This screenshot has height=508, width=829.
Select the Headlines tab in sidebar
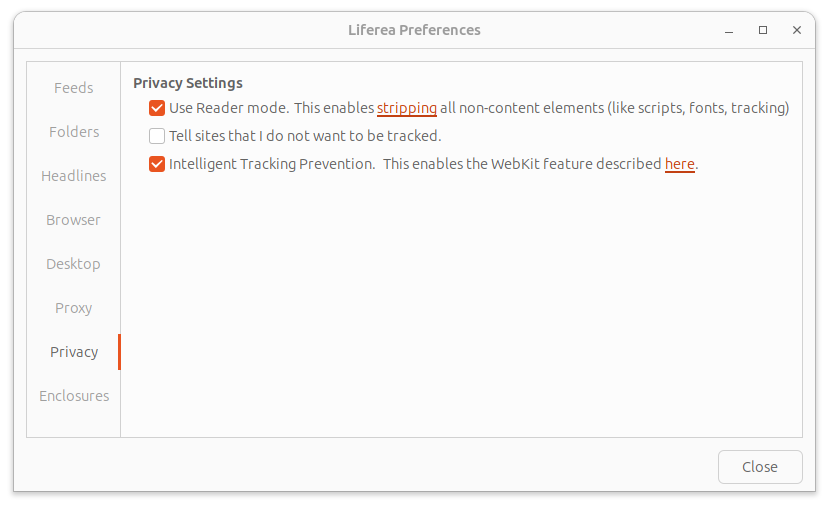74,176
